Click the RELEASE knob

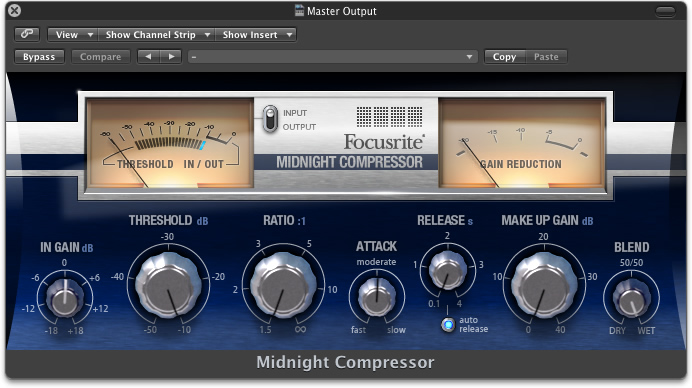pos(448,271)
